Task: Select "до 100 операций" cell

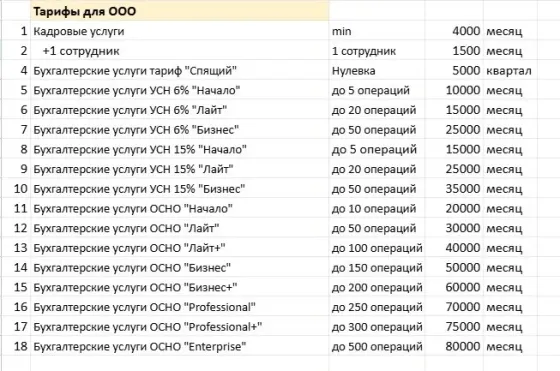Action: click(x=377, y=248)
